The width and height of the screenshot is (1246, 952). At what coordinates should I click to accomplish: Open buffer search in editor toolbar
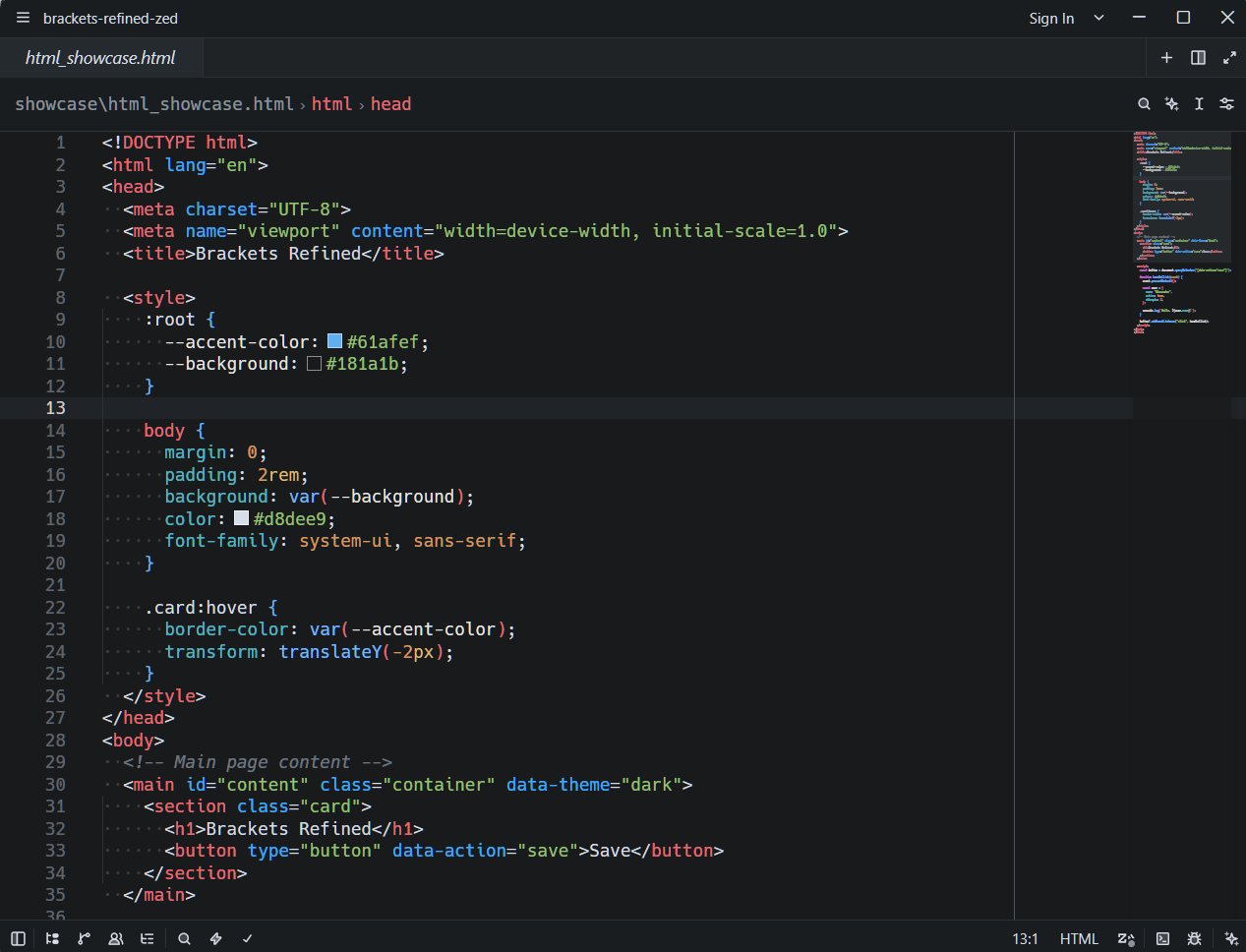tap(1144, 104)
